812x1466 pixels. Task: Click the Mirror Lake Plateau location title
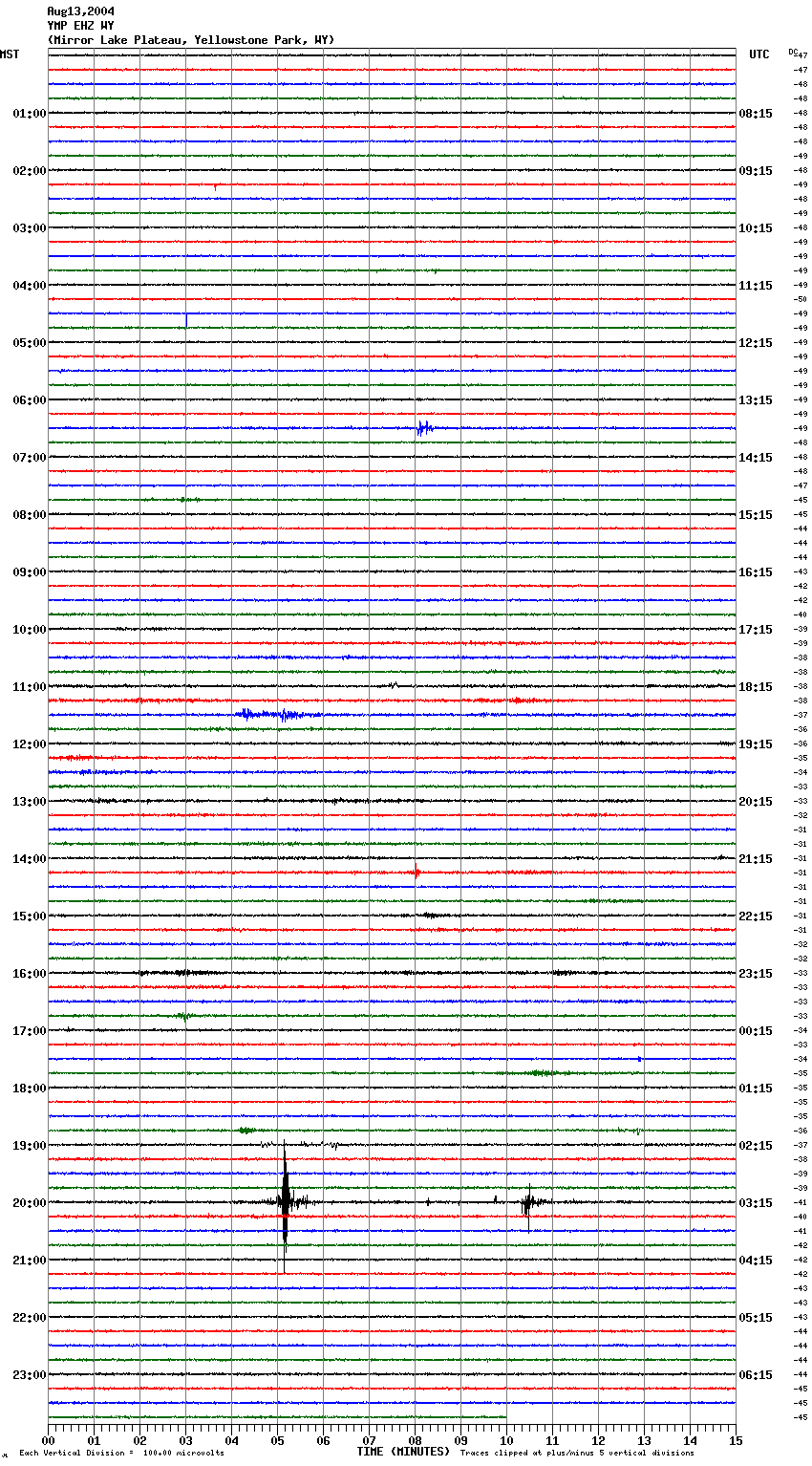pyautogui.click(x=191, y=40)
